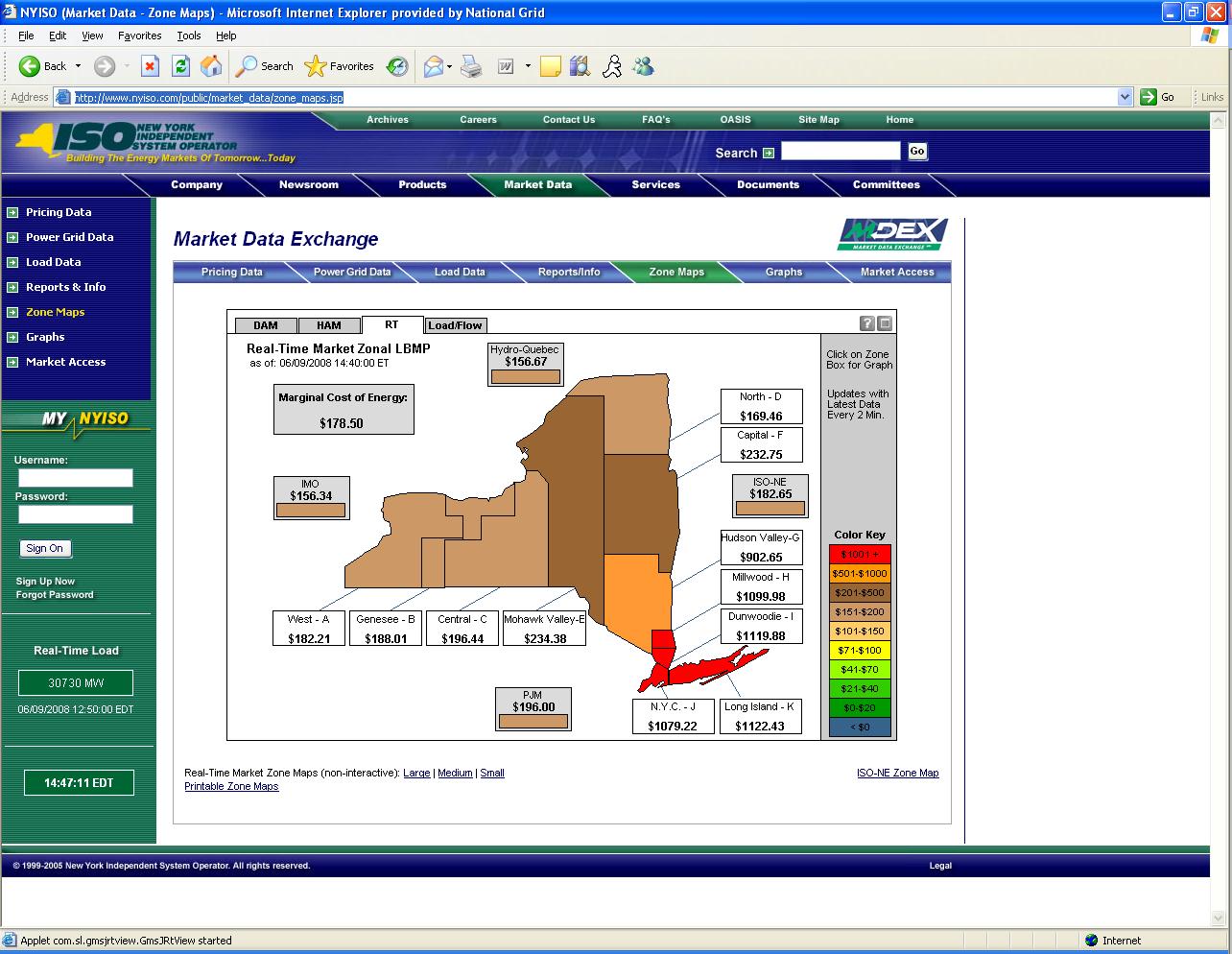Image resolution: width=1232 pixels, height=954 pixels.
Task: Open Reports & Info in left sidebar
Action: point(65,287)
